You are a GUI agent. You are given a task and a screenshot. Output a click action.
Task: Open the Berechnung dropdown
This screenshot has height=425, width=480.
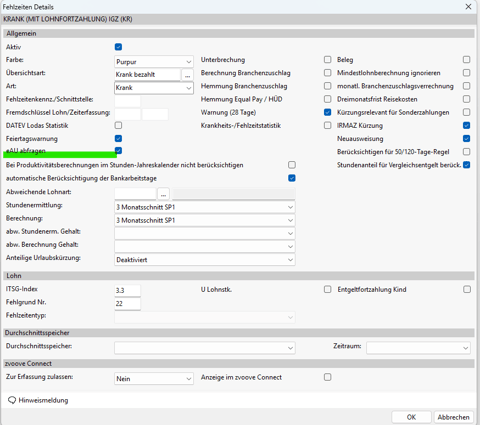click(x=205, y=220)
